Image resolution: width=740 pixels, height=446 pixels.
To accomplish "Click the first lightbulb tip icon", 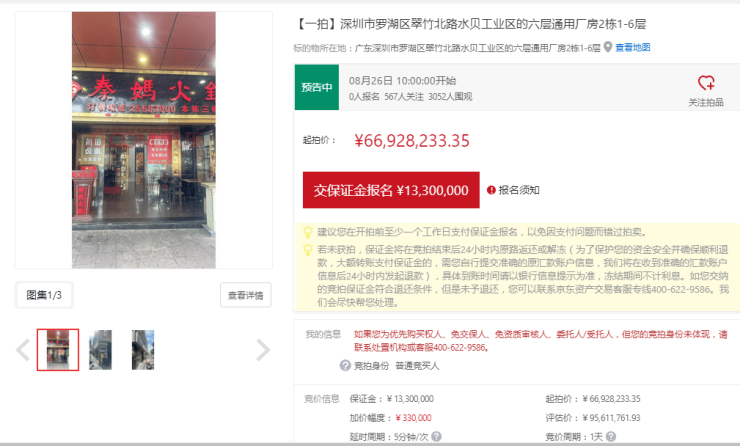I will pos(308,232).
